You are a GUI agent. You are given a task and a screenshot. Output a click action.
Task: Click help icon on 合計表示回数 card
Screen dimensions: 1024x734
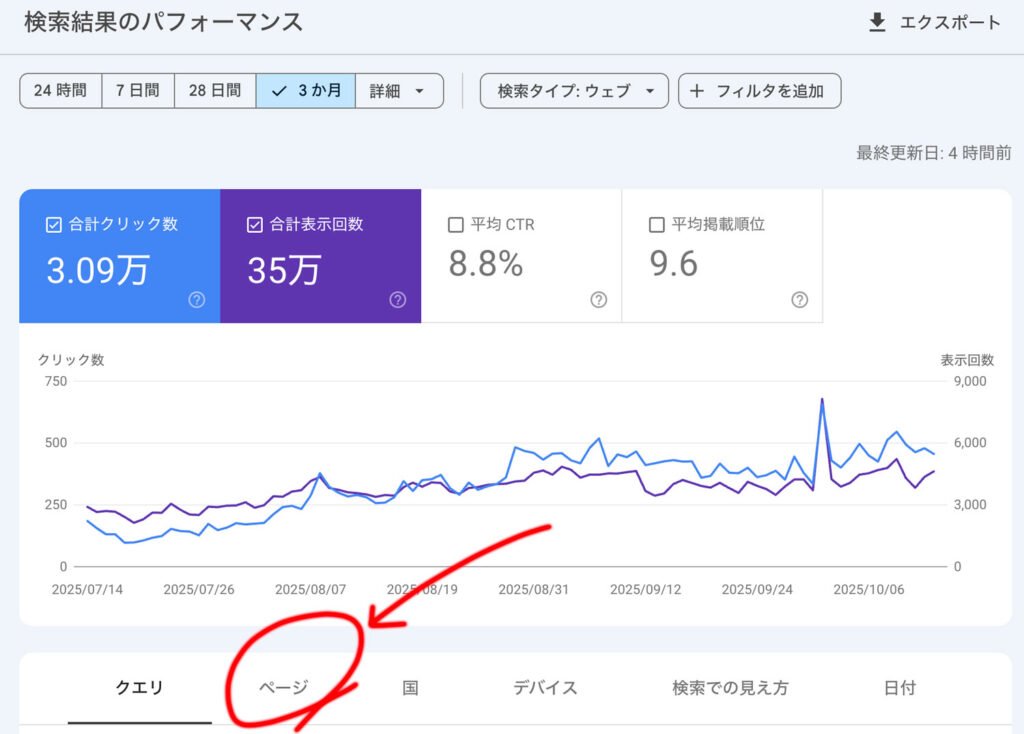(x=397, y=300)
